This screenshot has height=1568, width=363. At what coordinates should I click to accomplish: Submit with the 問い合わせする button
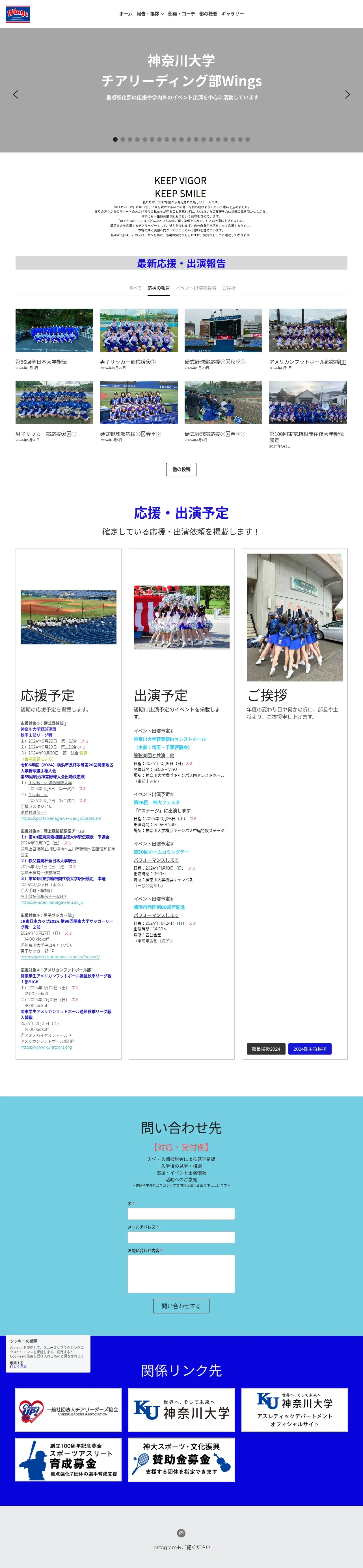(x=181, y=1306)
